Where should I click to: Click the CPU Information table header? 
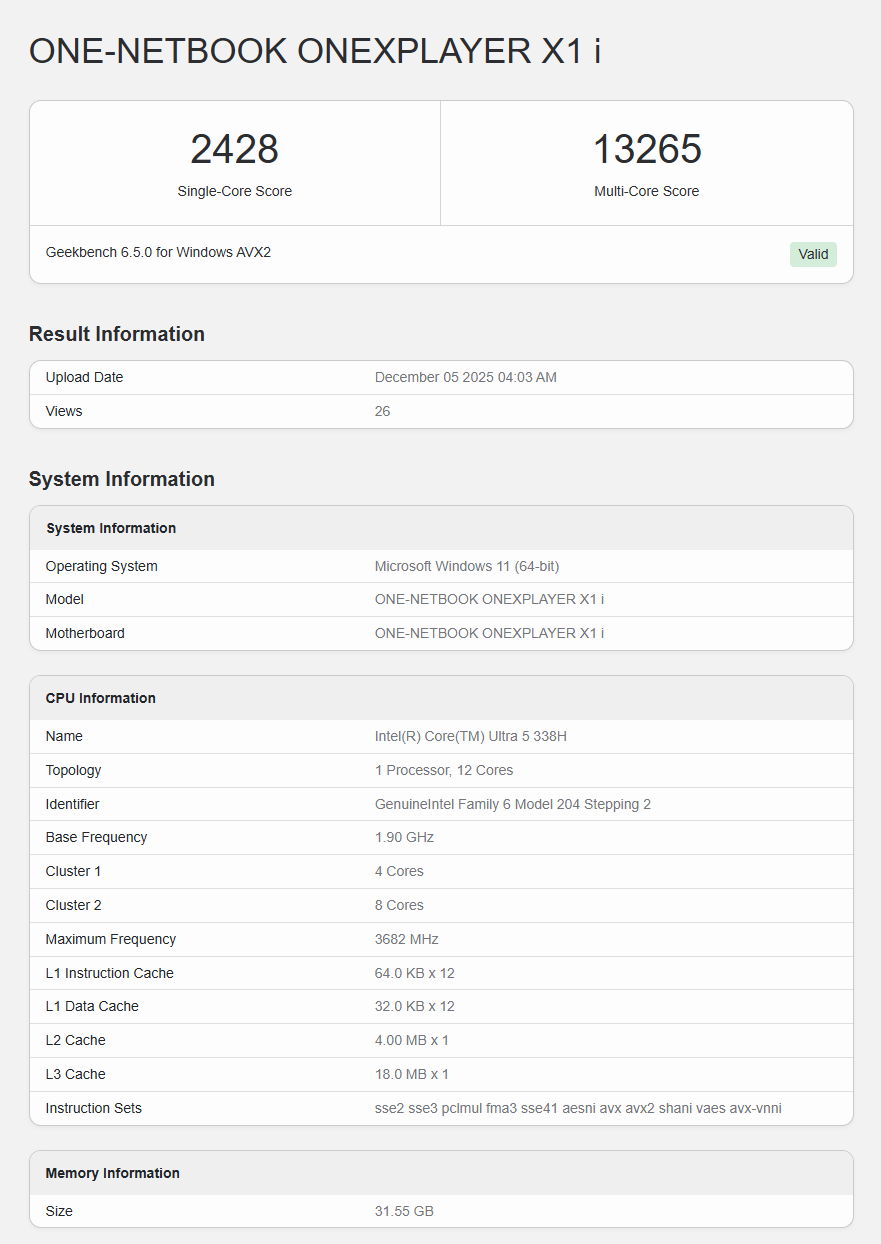[x=101, y=698]
